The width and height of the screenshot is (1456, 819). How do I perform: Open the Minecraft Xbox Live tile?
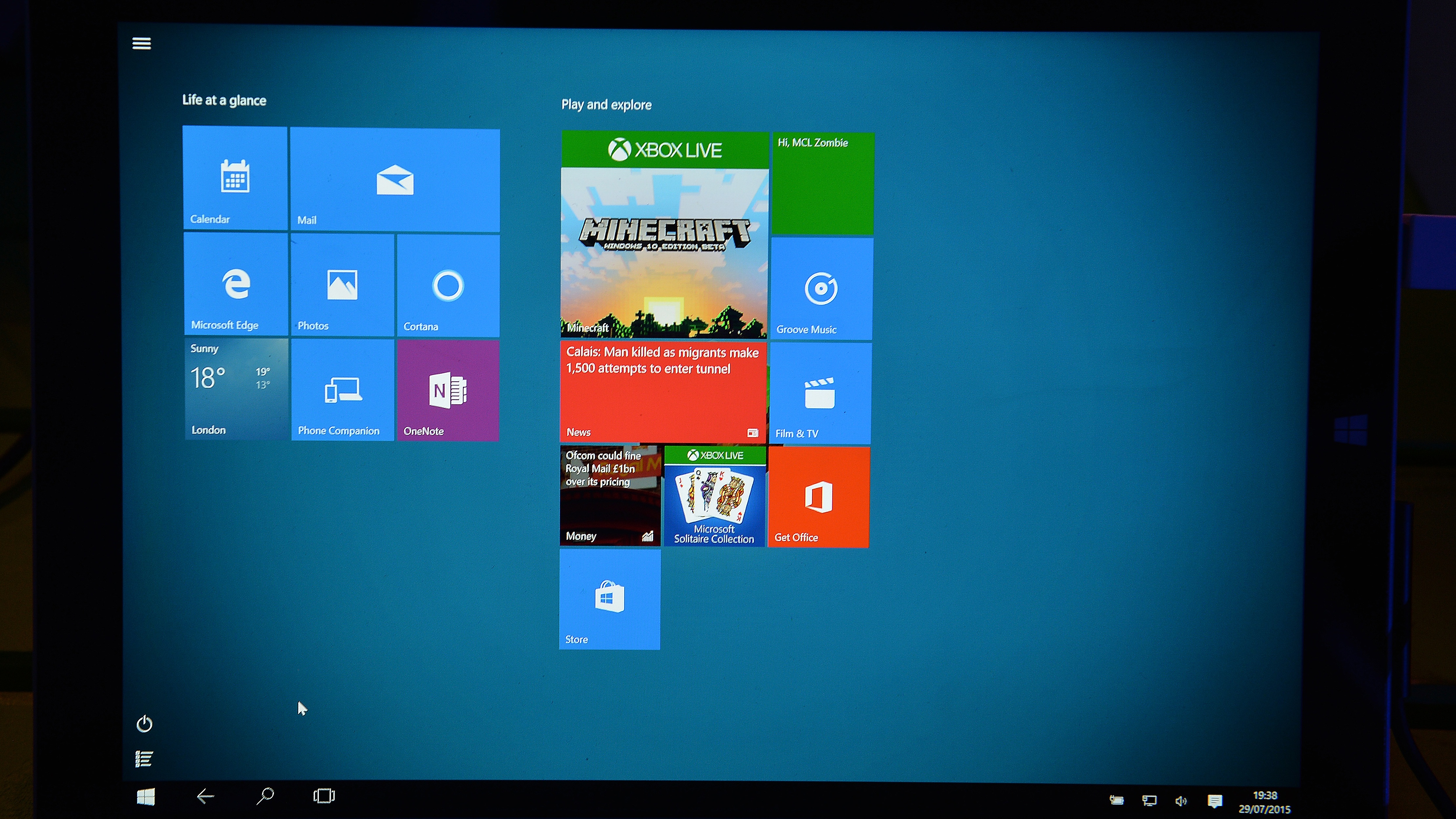pos(665,235)
